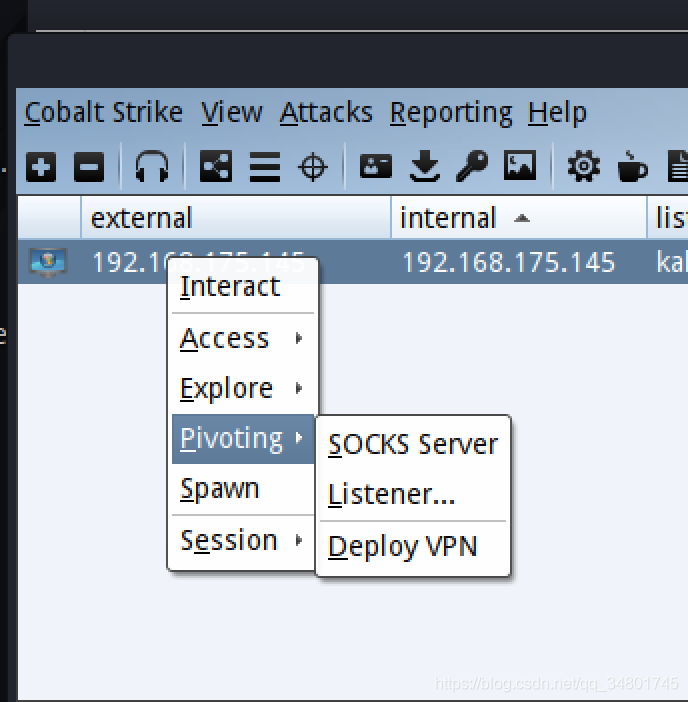
Task: Open the Cobalt Strike menu
Action: click(103, 112)
